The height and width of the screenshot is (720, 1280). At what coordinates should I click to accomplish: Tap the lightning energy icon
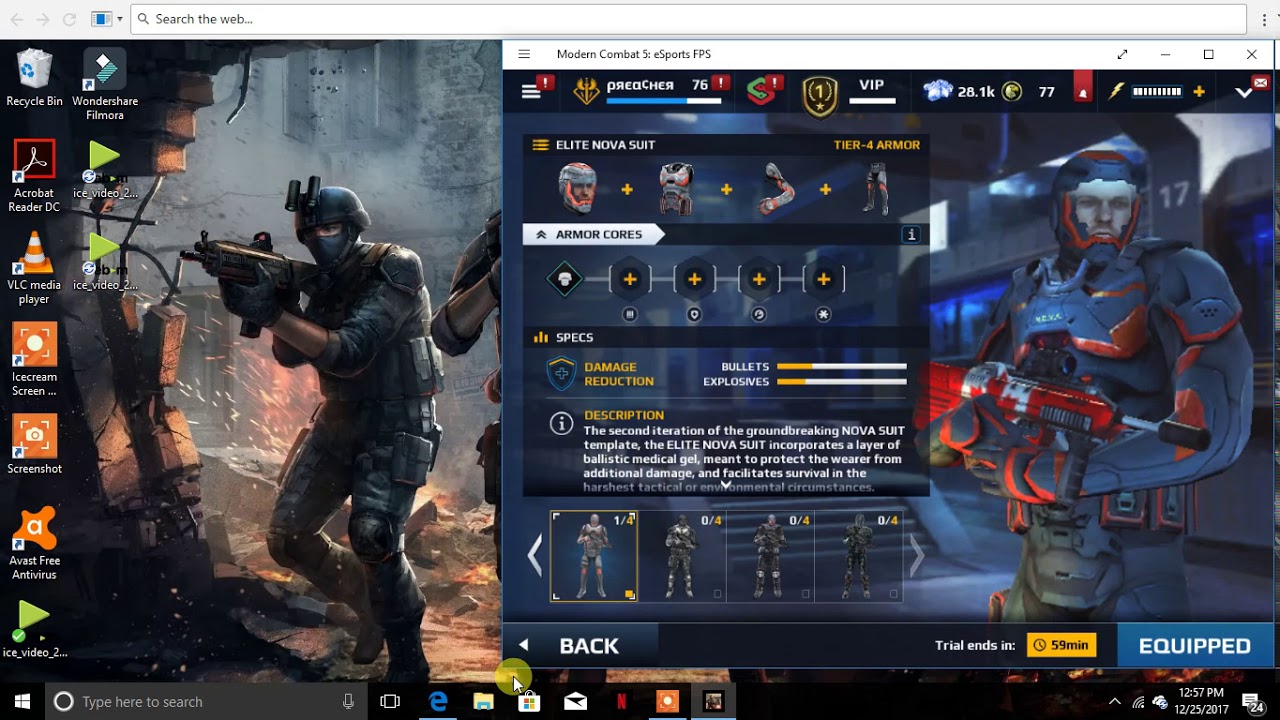[1117, 91]
